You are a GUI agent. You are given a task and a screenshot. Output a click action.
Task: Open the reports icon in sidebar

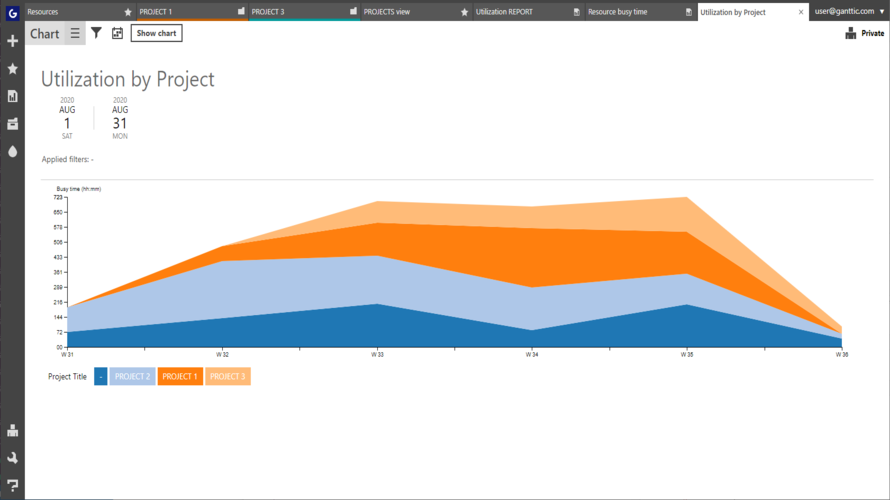pos(12,96)
